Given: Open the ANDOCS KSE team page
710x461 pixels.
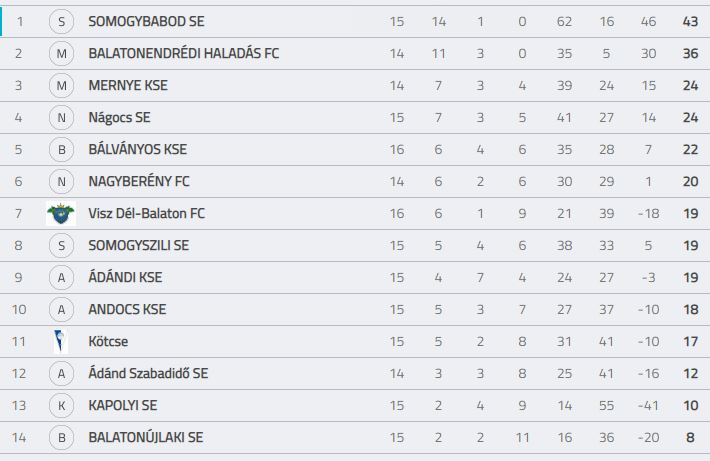Looking at the screenshot, I should [x=127, y=309].
